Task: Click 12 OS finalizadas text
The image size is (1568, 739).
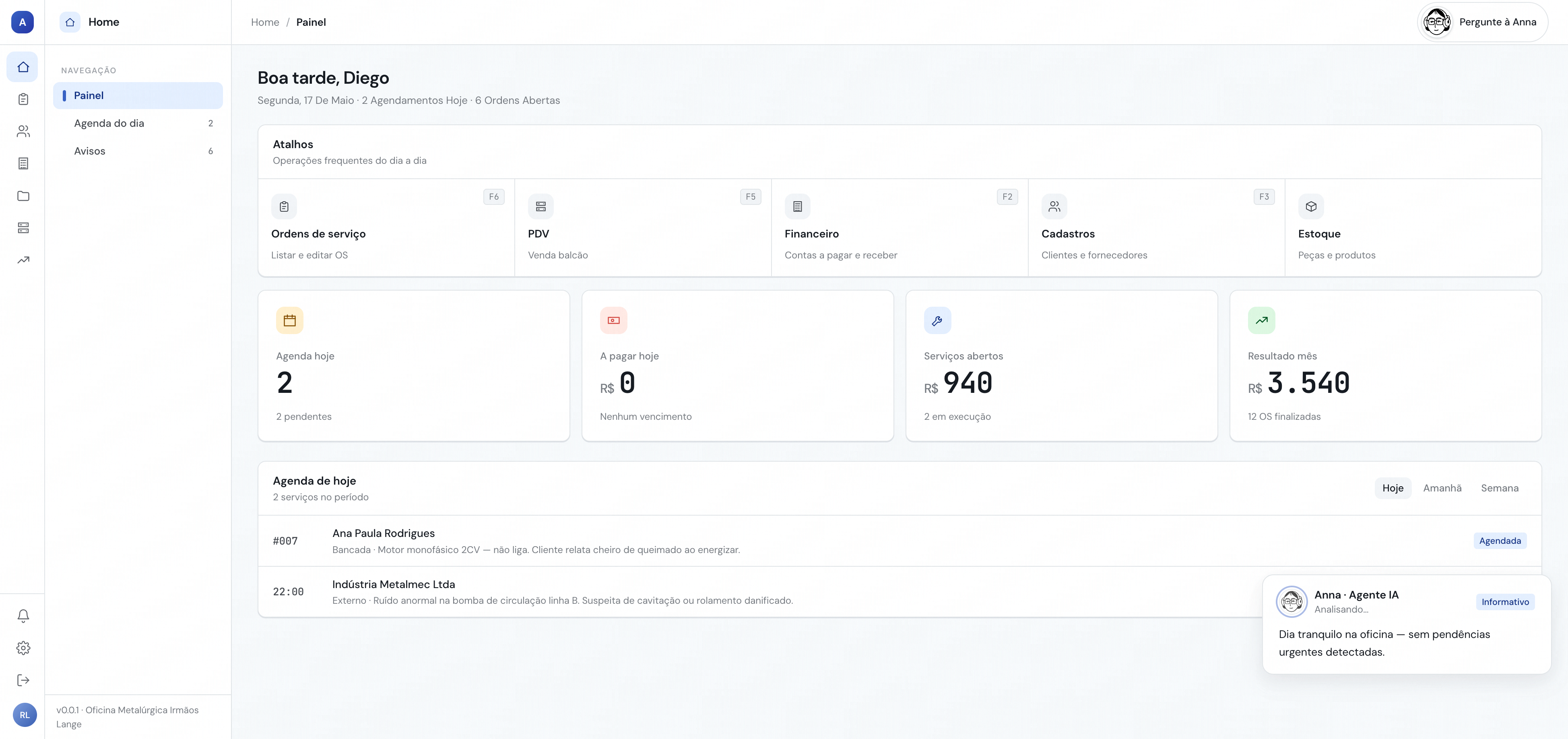Action: pyautogui.click(x=1284, y=417)
